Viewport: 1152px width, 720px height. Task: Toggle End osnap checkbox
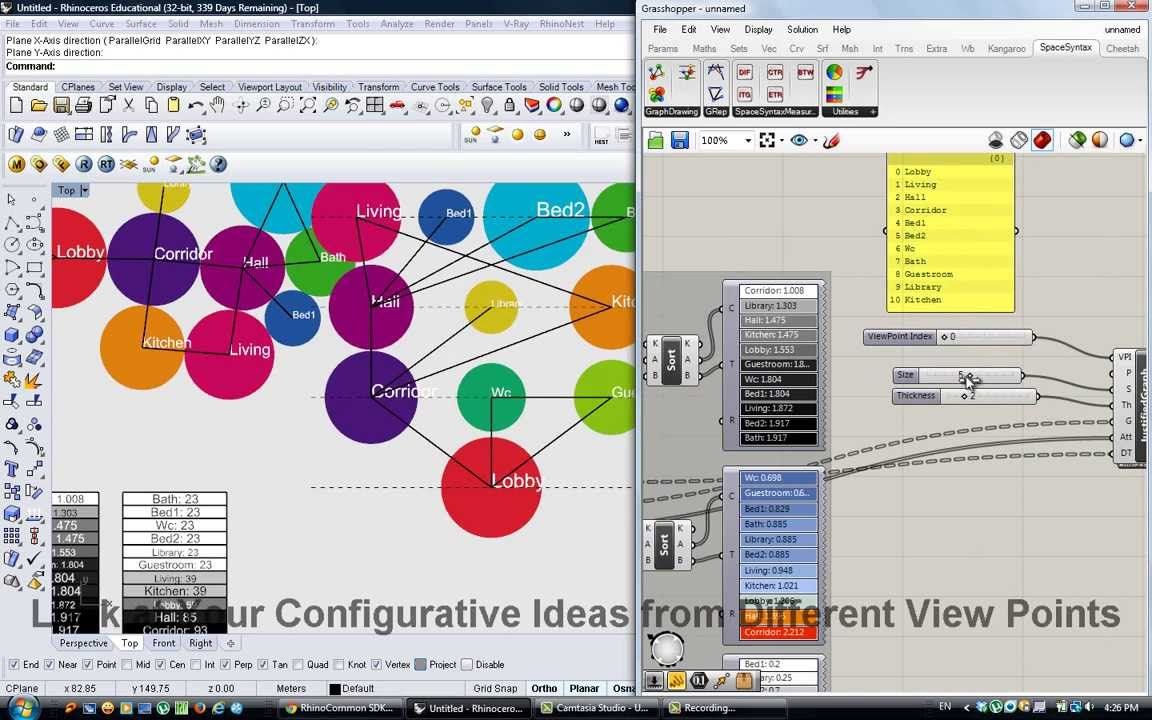14,665
